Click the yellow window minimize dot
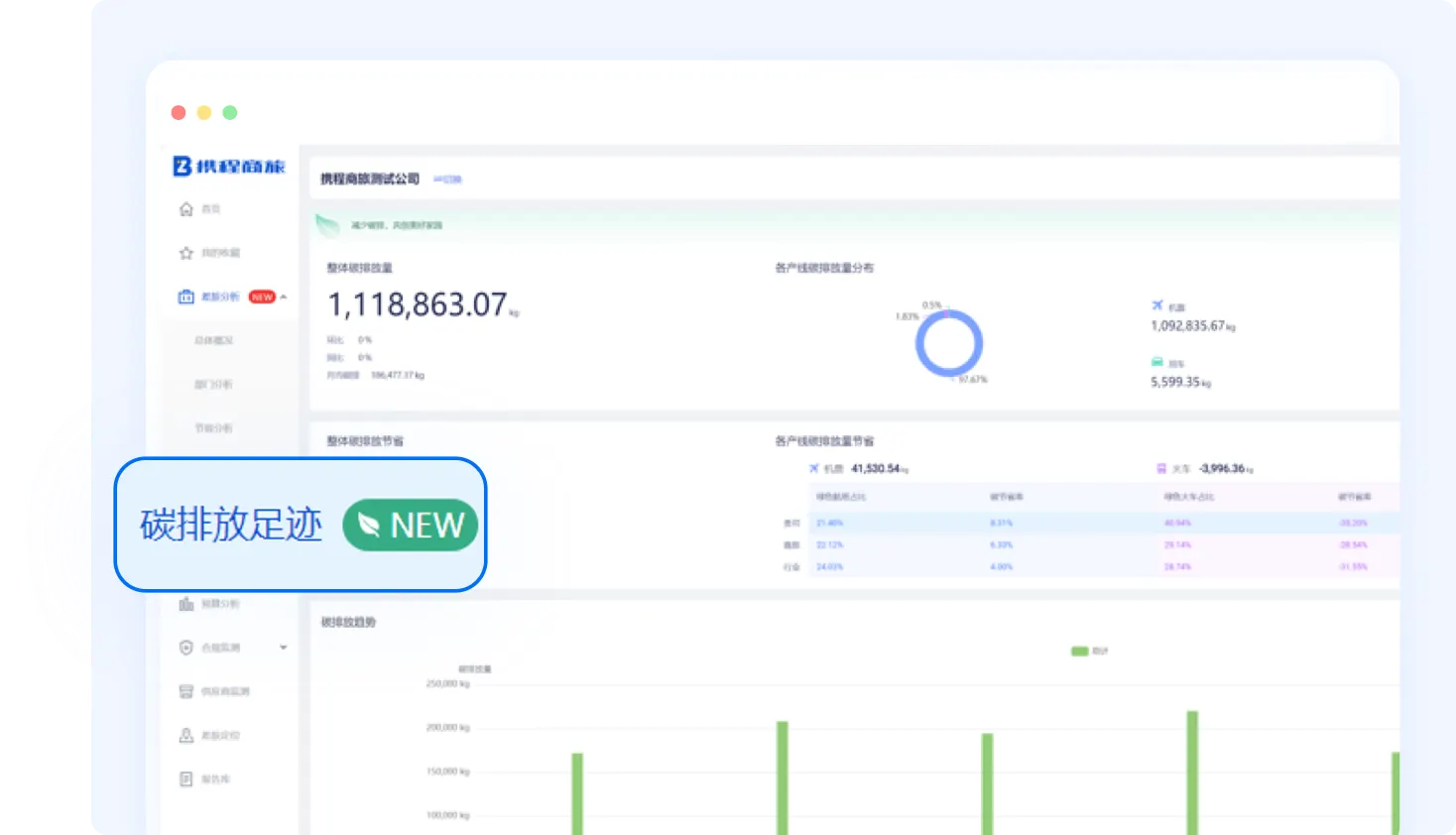1456x835 pixels. click(204, 113)
